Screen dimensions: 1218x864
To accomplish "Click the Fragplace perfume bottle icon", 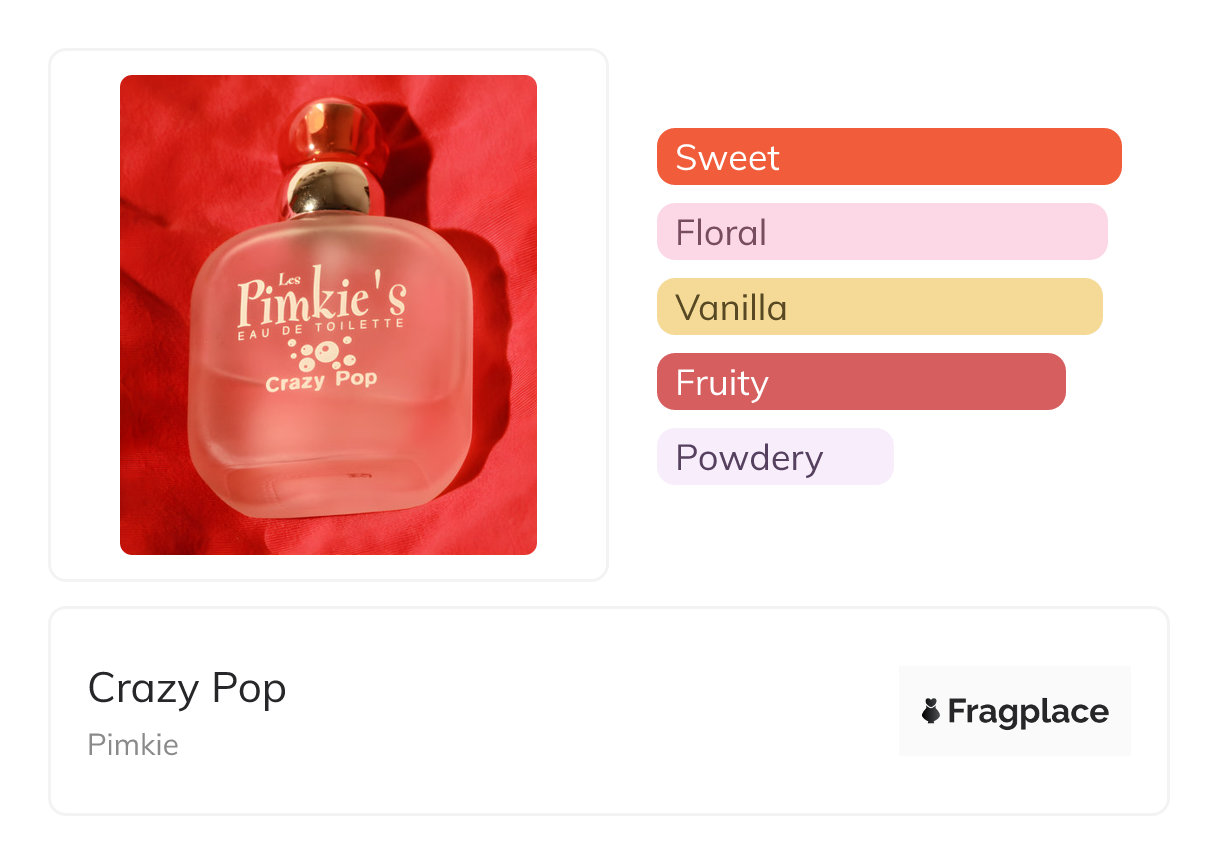I will (x=930, y=711).
